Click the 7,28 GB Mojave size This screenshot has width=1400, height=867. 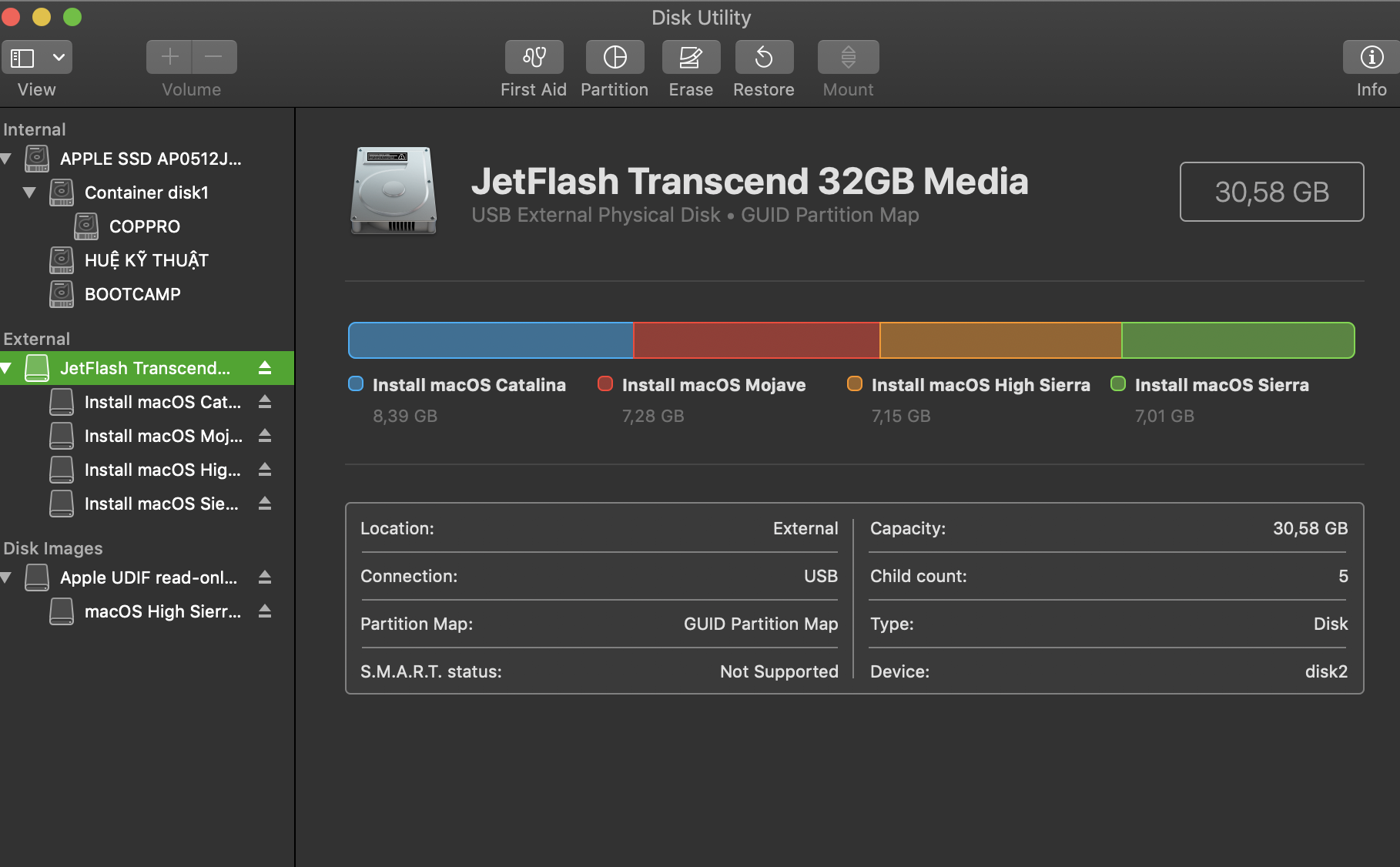coord(653,416)
